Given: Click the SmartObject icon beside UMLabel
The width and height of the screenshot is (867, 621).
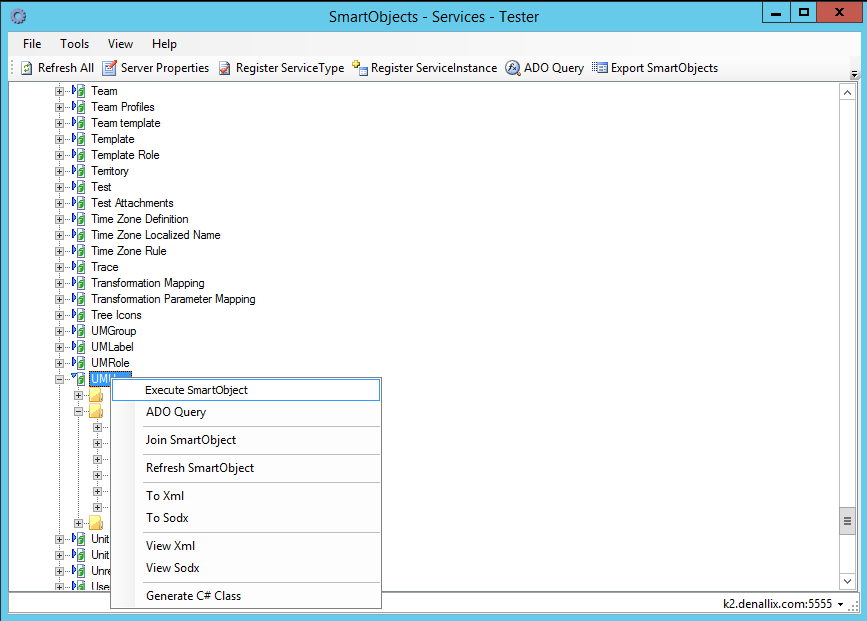Looking at the screenshot, I should [x=79, y=348].
